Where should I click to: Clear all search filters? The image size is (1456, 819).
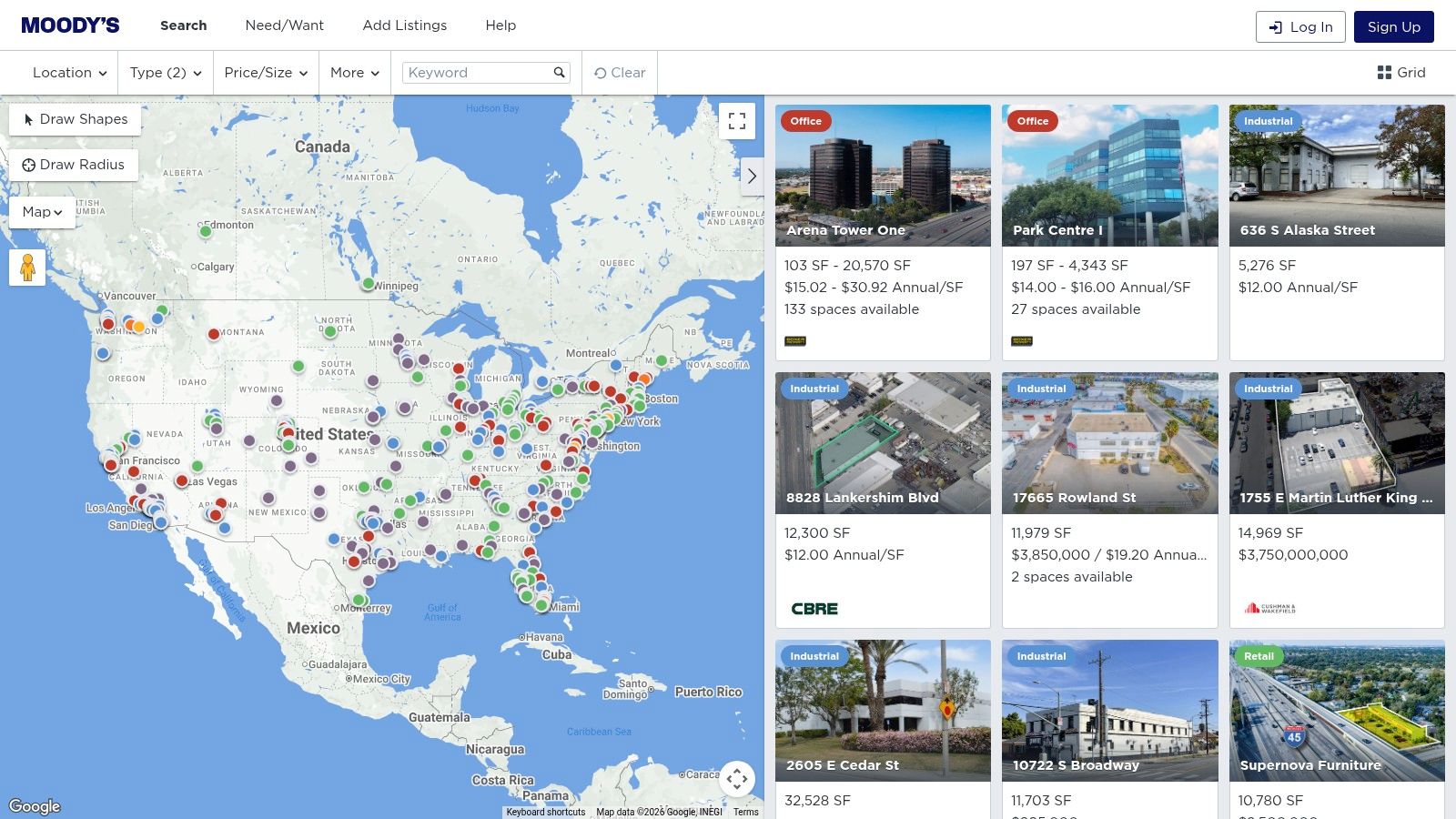pyautogui.click(x=620, y=73)
